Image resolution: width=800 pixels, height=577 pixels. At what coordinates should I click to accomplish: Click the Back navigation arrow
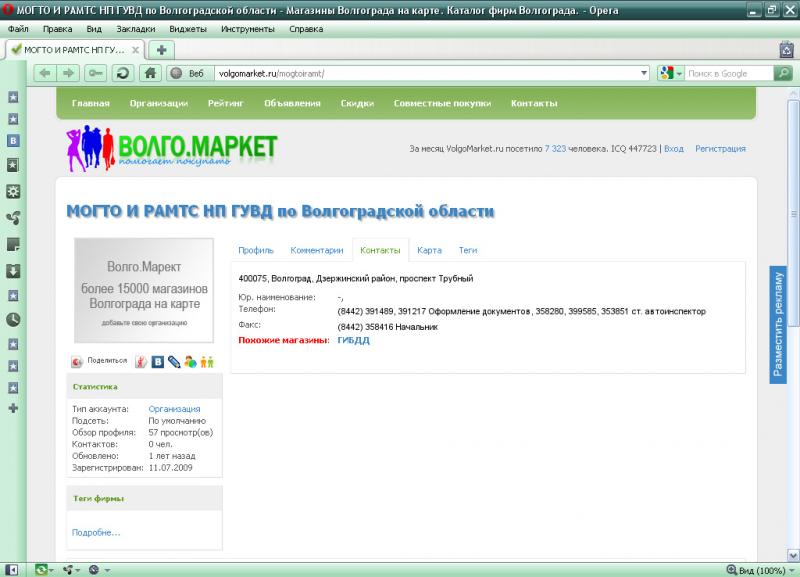tap(45, 73)
